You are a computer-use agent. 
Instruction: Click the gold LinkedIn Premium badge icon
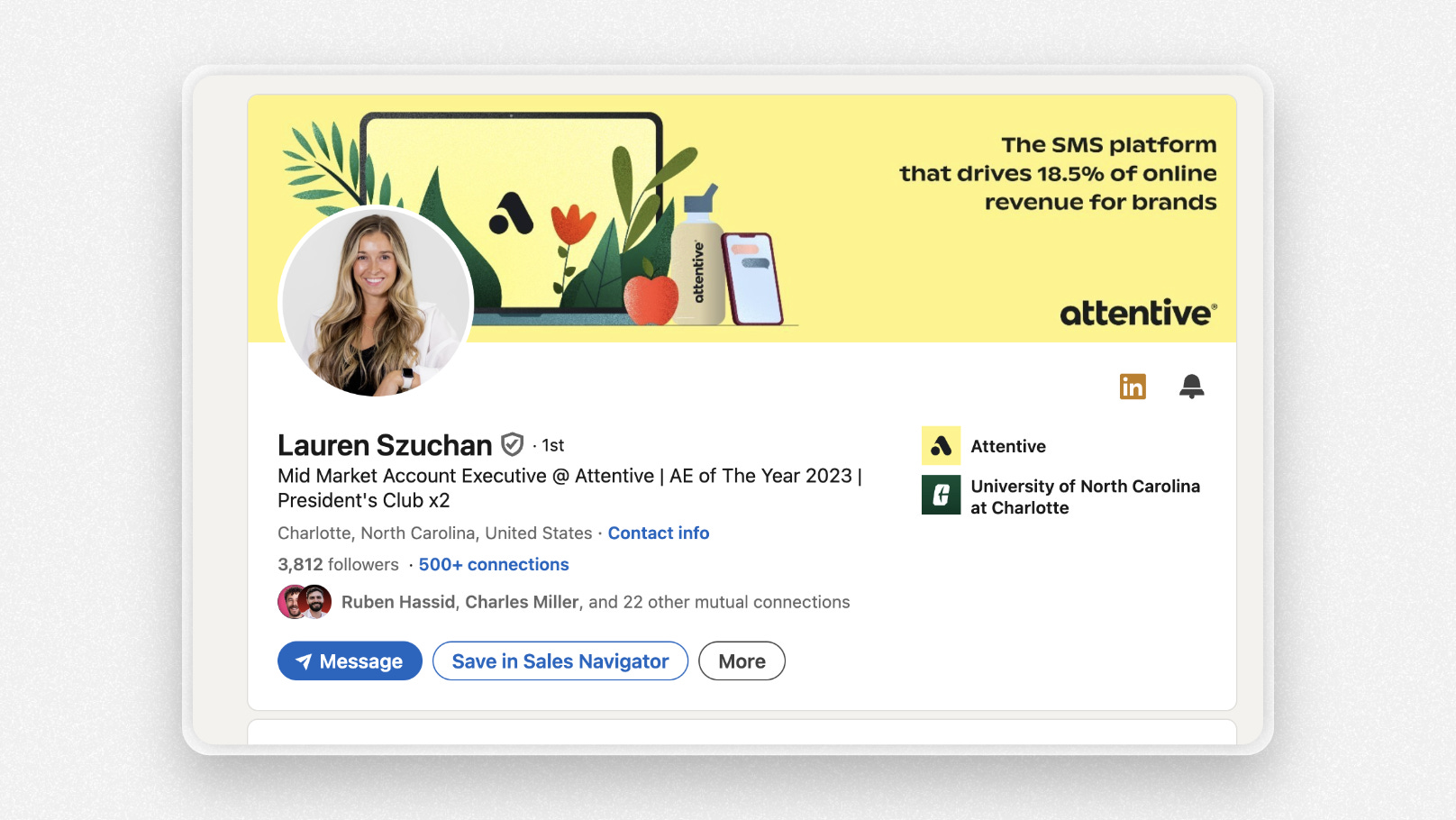pyautogui.click(x=1133, y=387)
